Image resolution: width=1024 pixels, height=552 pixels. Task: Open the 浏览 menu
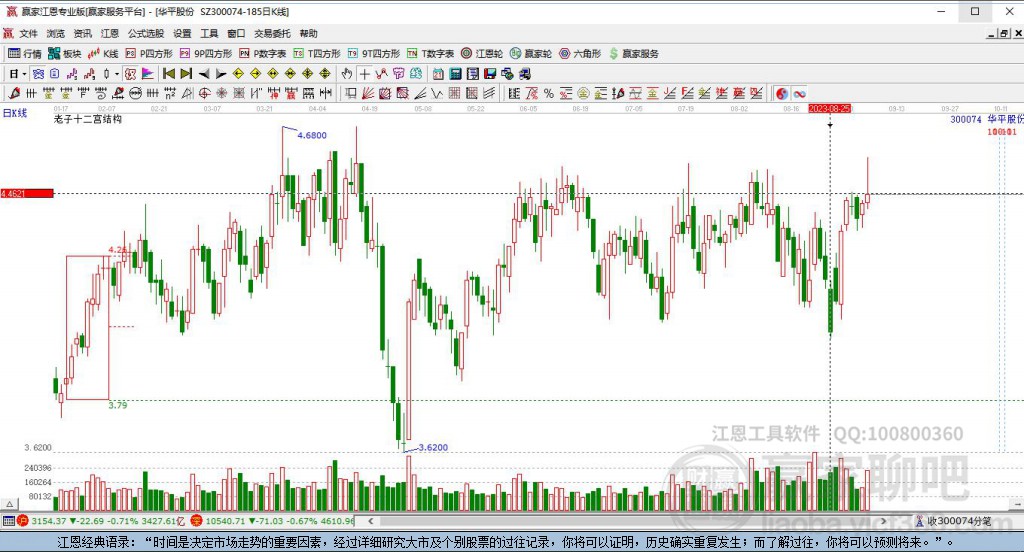[x=56, y=33]
